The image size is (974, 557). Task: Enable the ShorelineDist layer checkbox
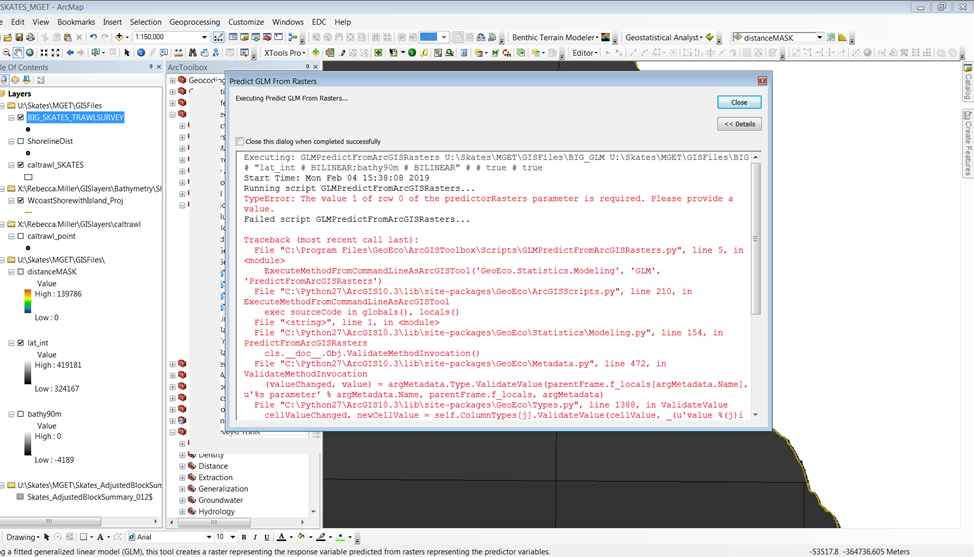[x=20, y=141]
